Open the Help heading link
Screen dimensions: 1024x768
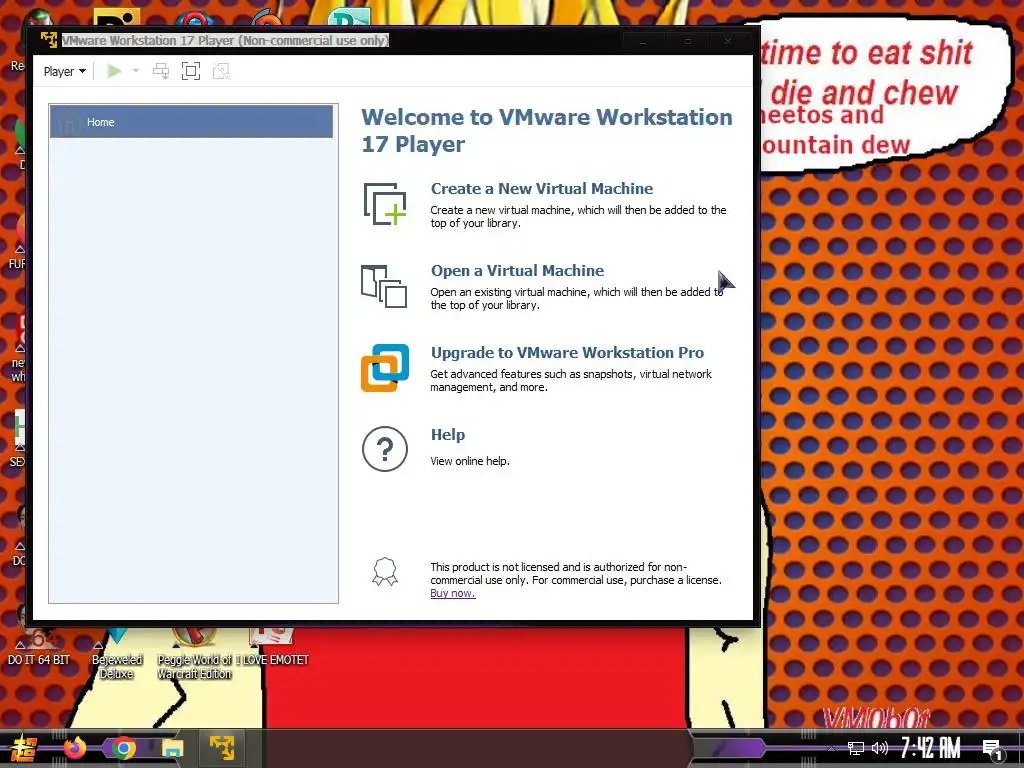pos(448,434)
